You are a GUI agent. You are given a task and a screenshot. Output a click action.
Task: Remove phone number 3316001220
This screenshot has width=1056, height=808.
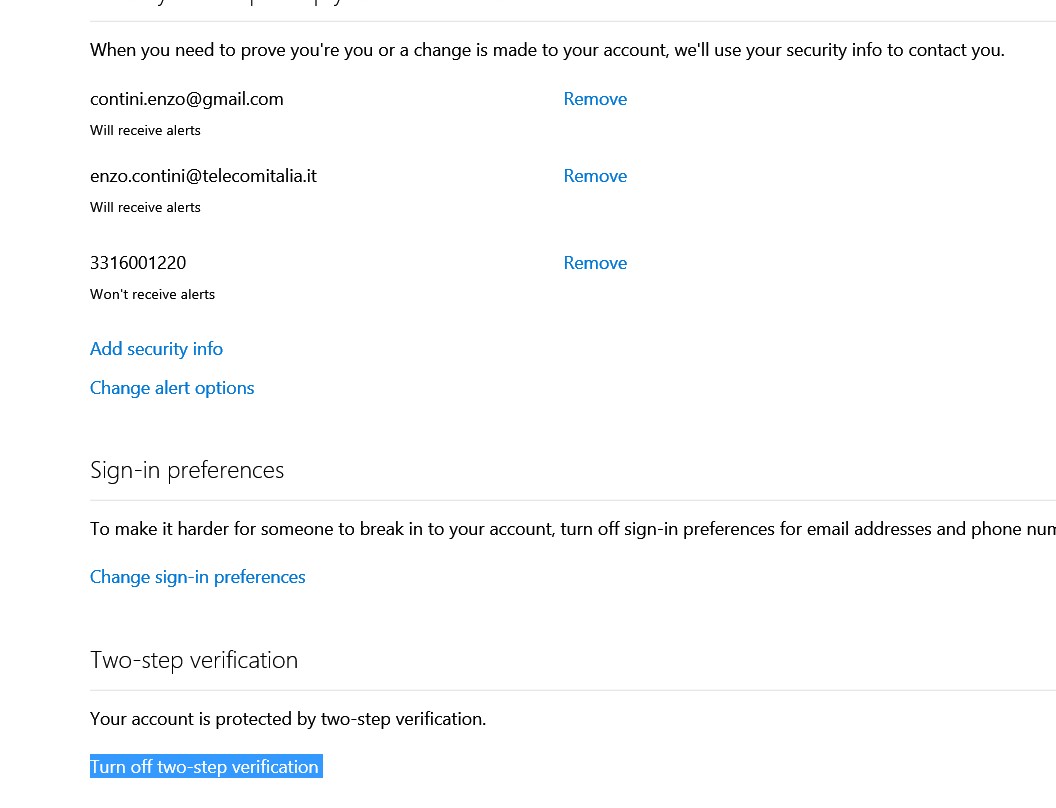point(595,263)
